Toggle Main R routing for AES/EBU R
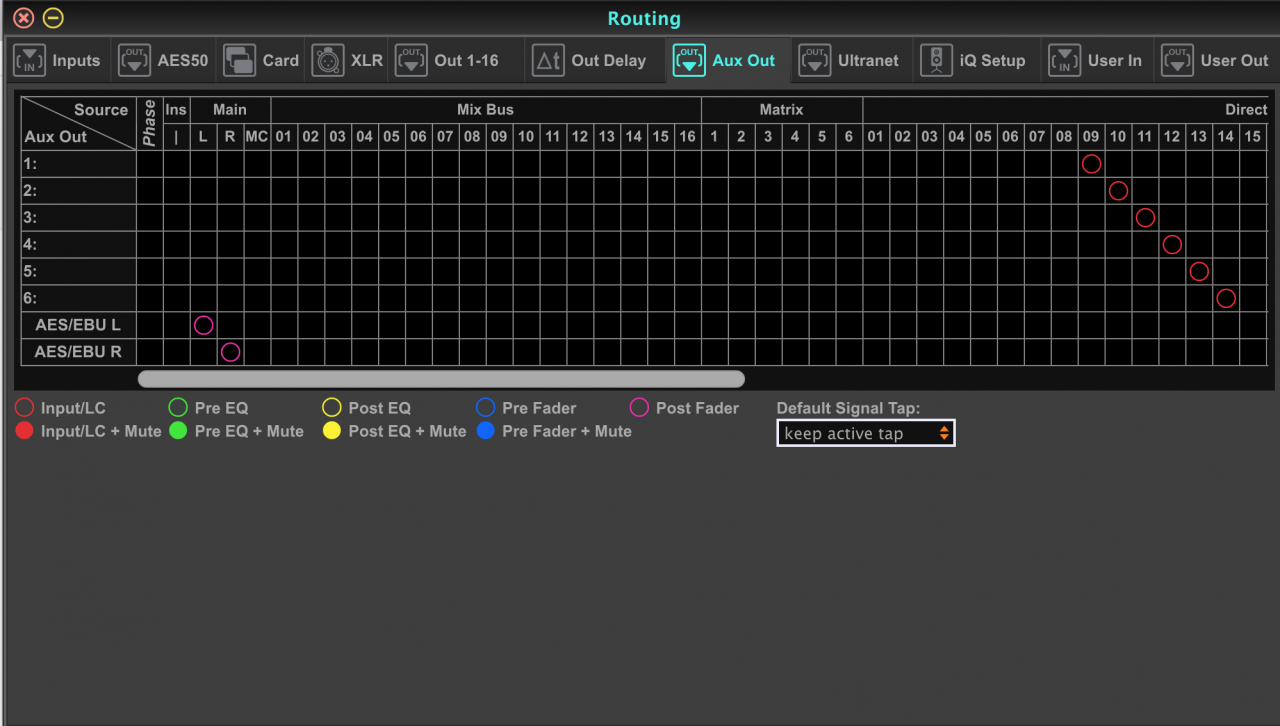1280x726 pixels. click(x=230, y=352)
